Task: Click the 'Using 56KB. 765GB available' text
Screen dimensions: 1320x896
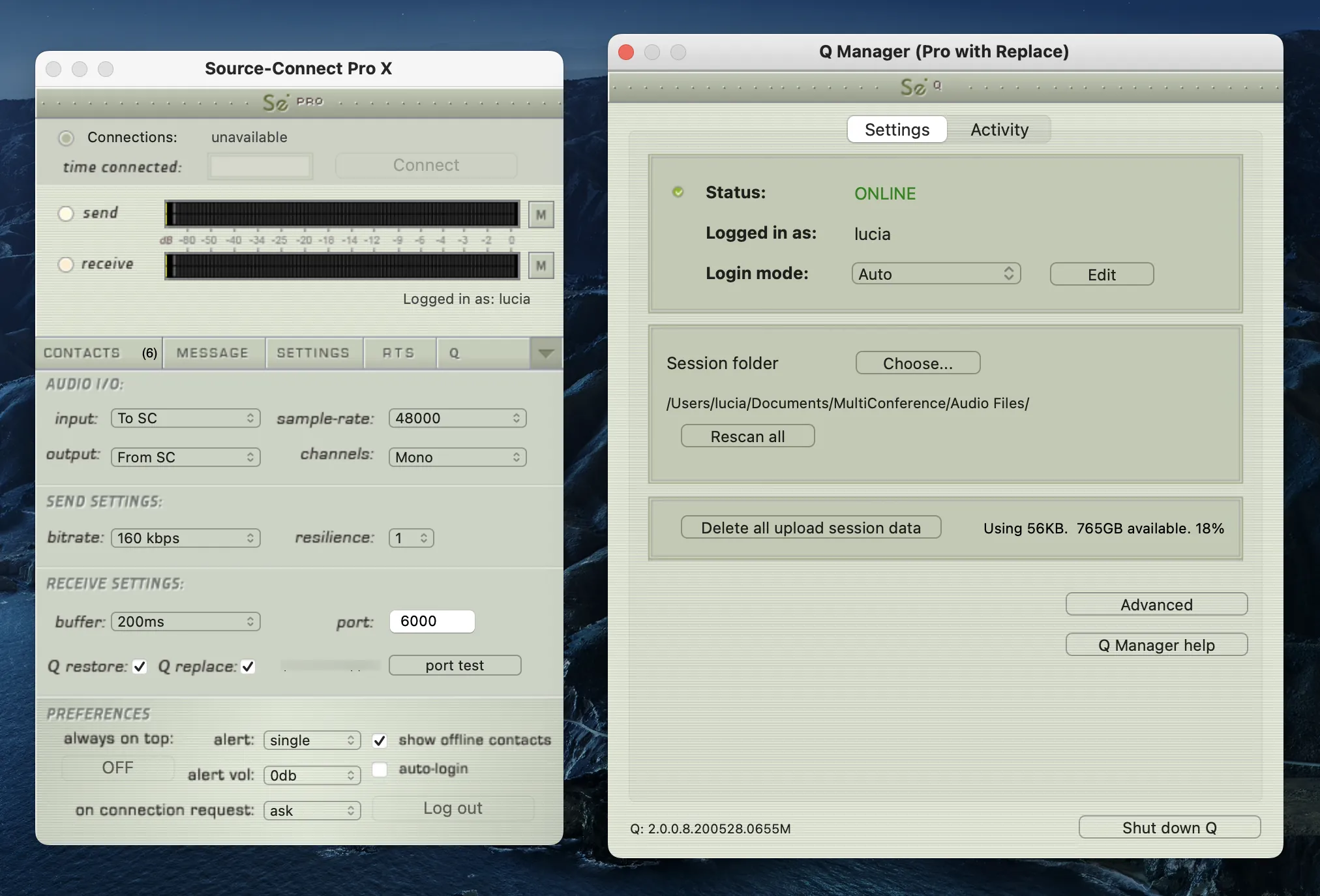Action: (1103, 528)
